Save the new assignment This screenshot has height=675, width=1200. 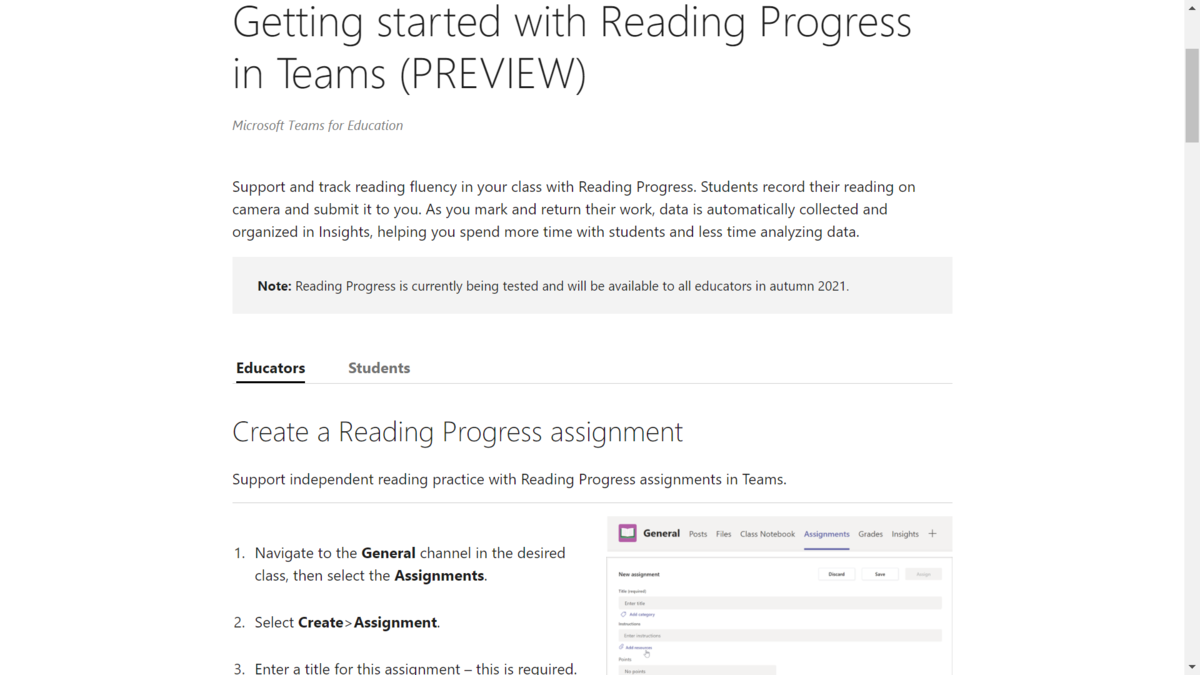pos(879,574)
